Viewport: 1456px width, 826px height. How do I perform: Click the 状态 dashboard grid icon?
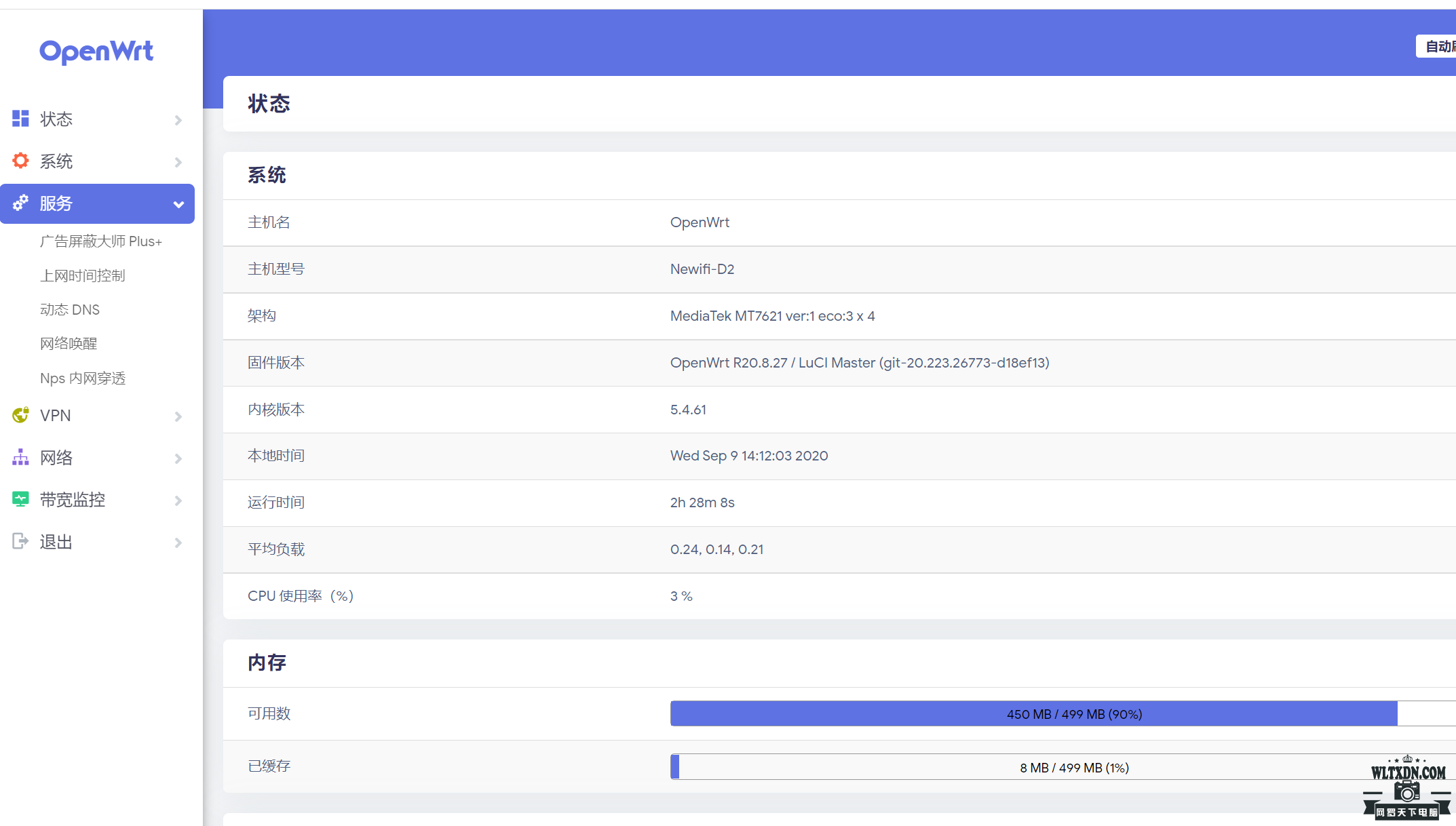[20, 119]
